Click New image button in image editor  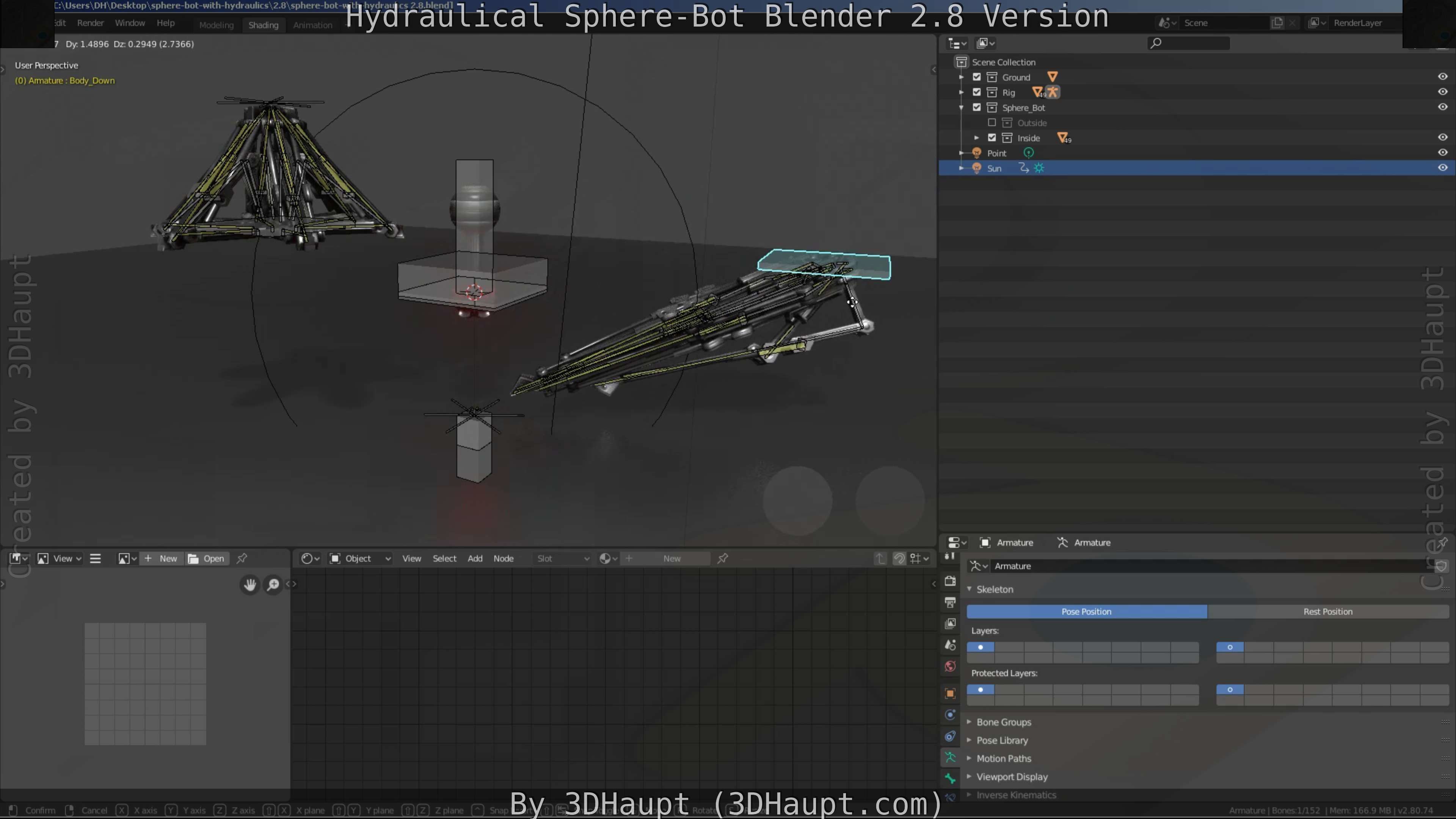tap(161, 559)
